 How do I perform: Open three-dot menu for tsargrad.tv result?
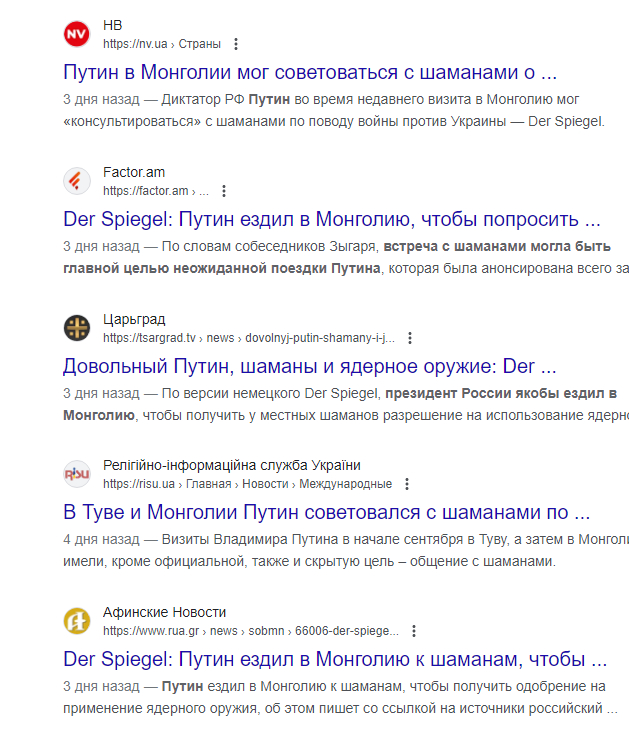[410, 338]
